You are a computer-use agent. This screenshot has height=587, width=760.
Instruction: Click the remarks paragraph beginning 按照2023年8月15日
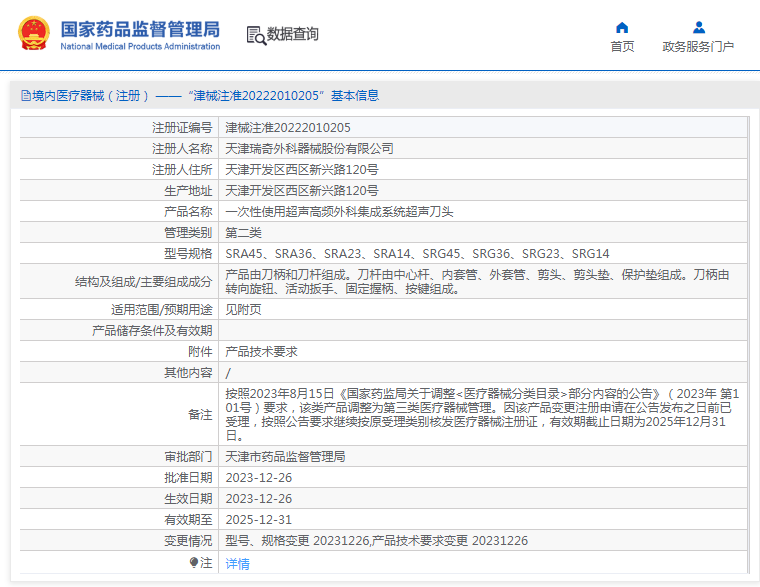click(x=482, y=414)
